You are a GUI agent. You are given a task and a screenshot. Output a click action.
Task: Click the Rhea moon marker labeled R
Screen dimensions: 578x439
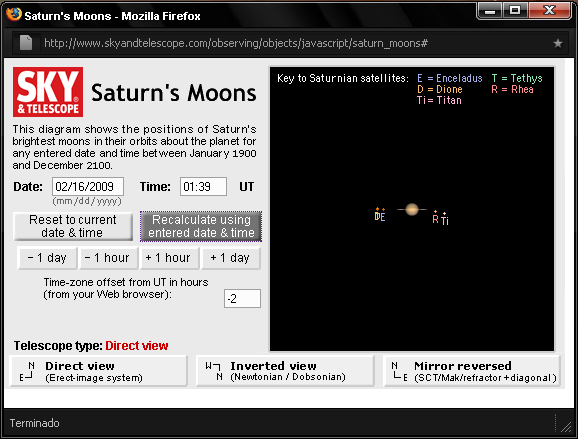435,217
